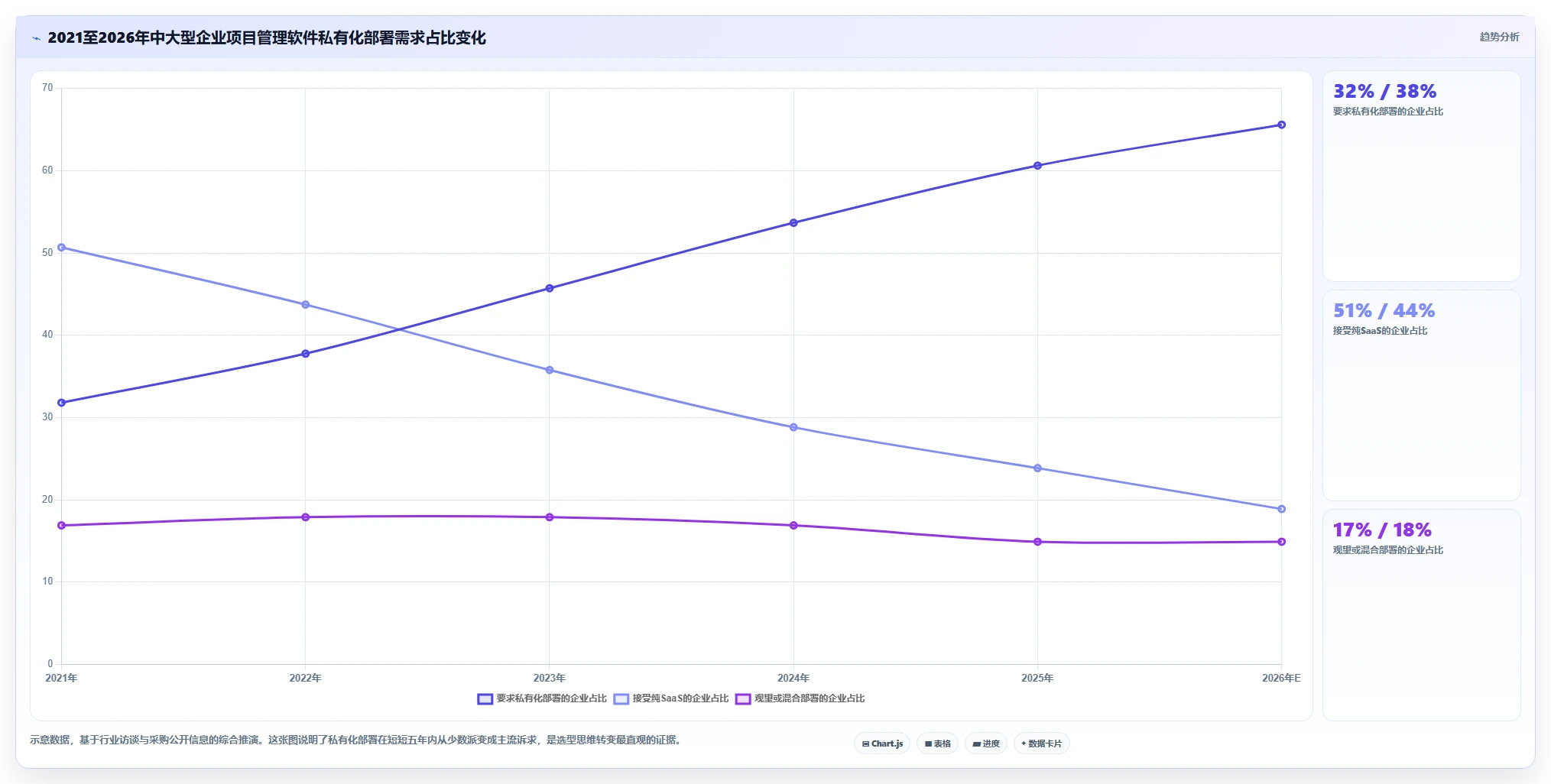The width and height of the screenshot is (1551, 784).
Task: Click the 0 y-axis label
Action: click(50, 664)
